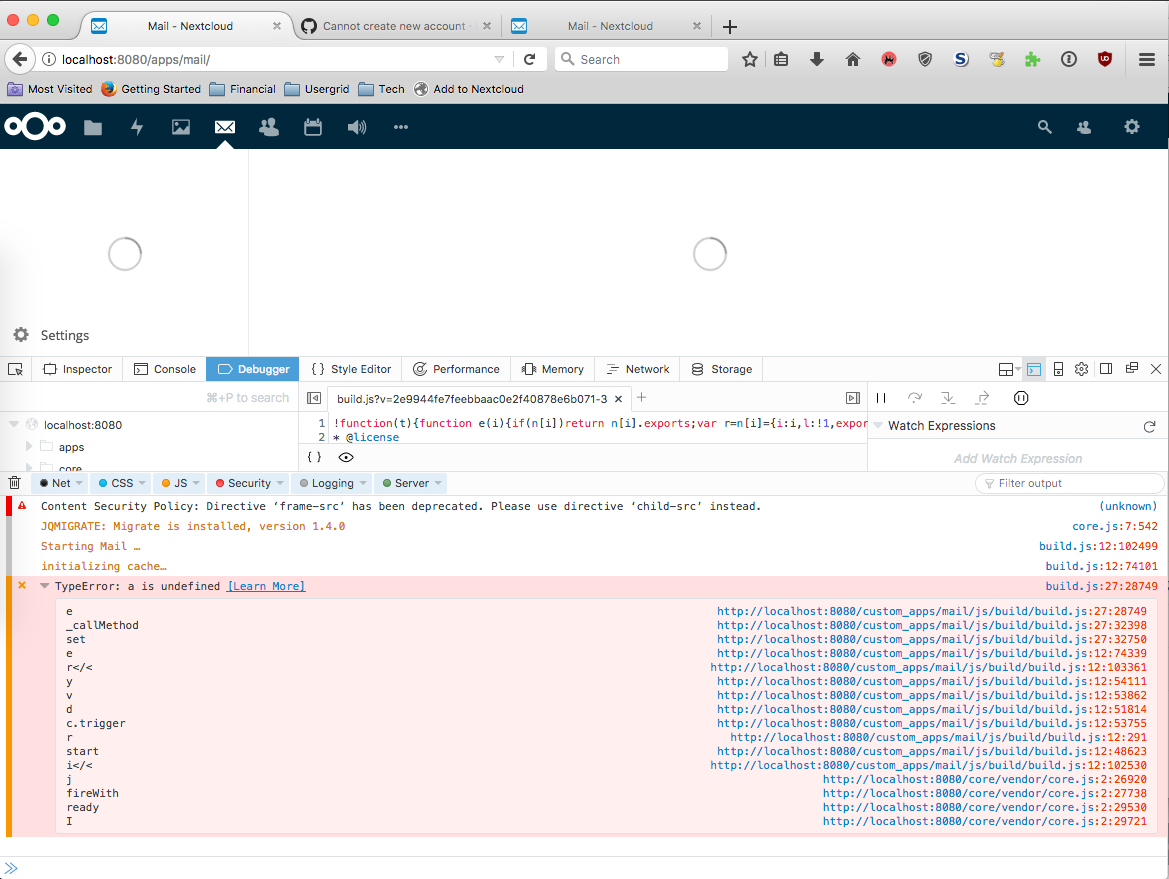
Task: Click the Add Watch Expression field
Action: [1017, 457]
